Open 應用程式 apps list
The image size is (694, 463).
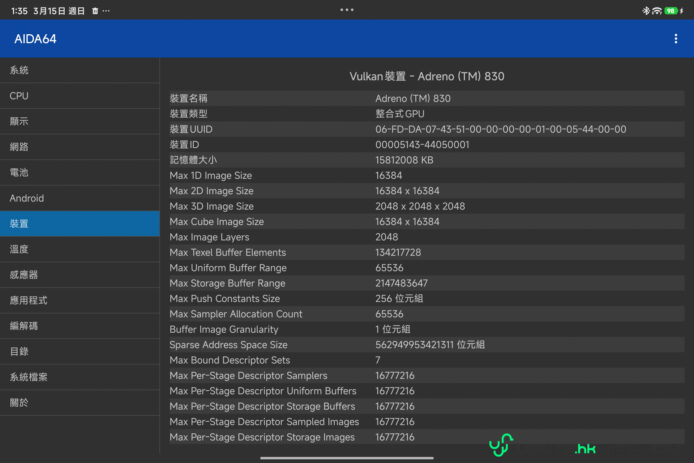coord(80,300)
